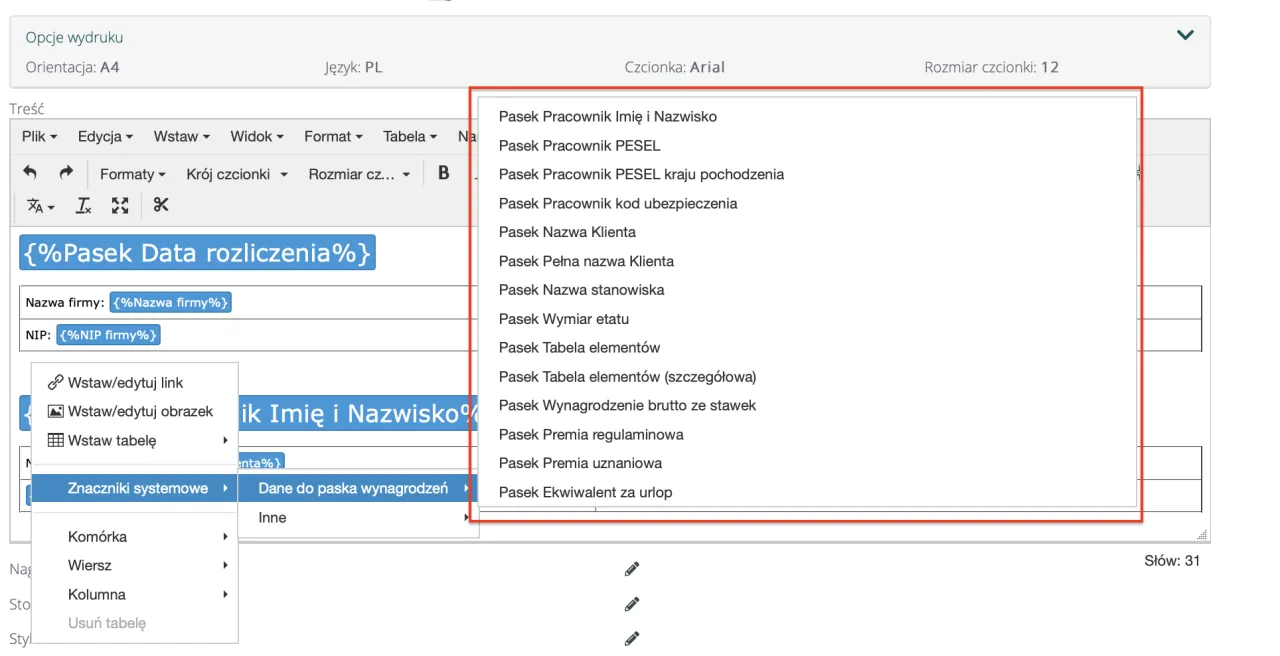Select Wstaw/edytuj link from context menu
1280x656 pixels.
[x=125, y=382]
